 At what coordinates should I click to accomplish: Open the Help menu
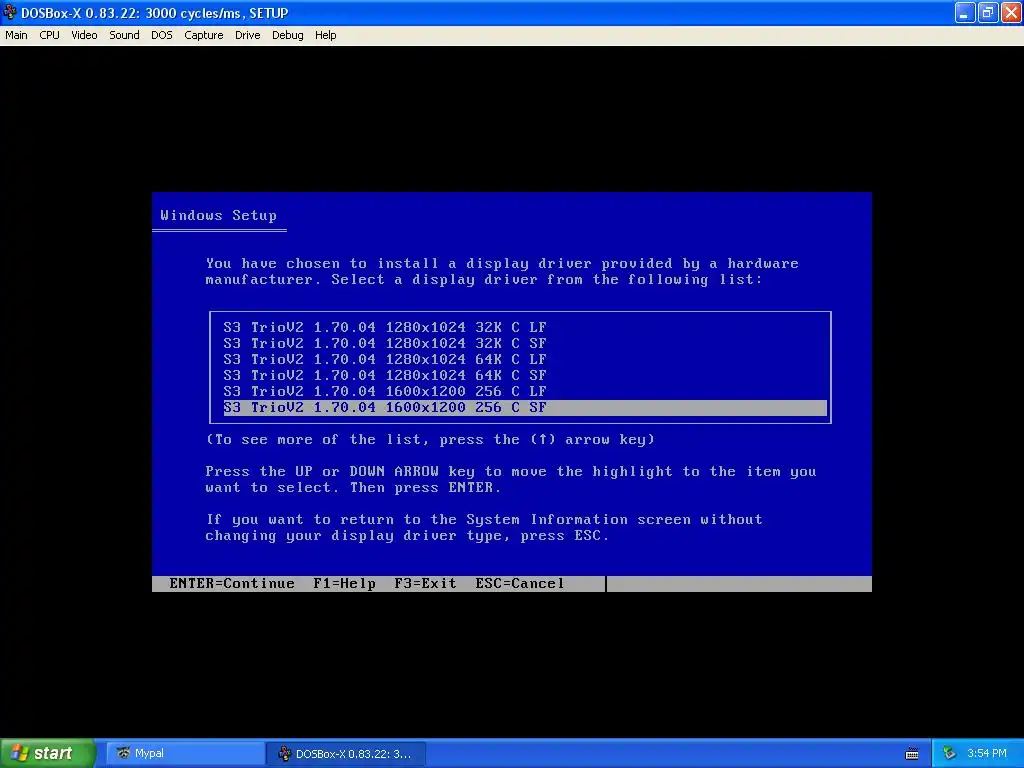[x=325, y=35]
